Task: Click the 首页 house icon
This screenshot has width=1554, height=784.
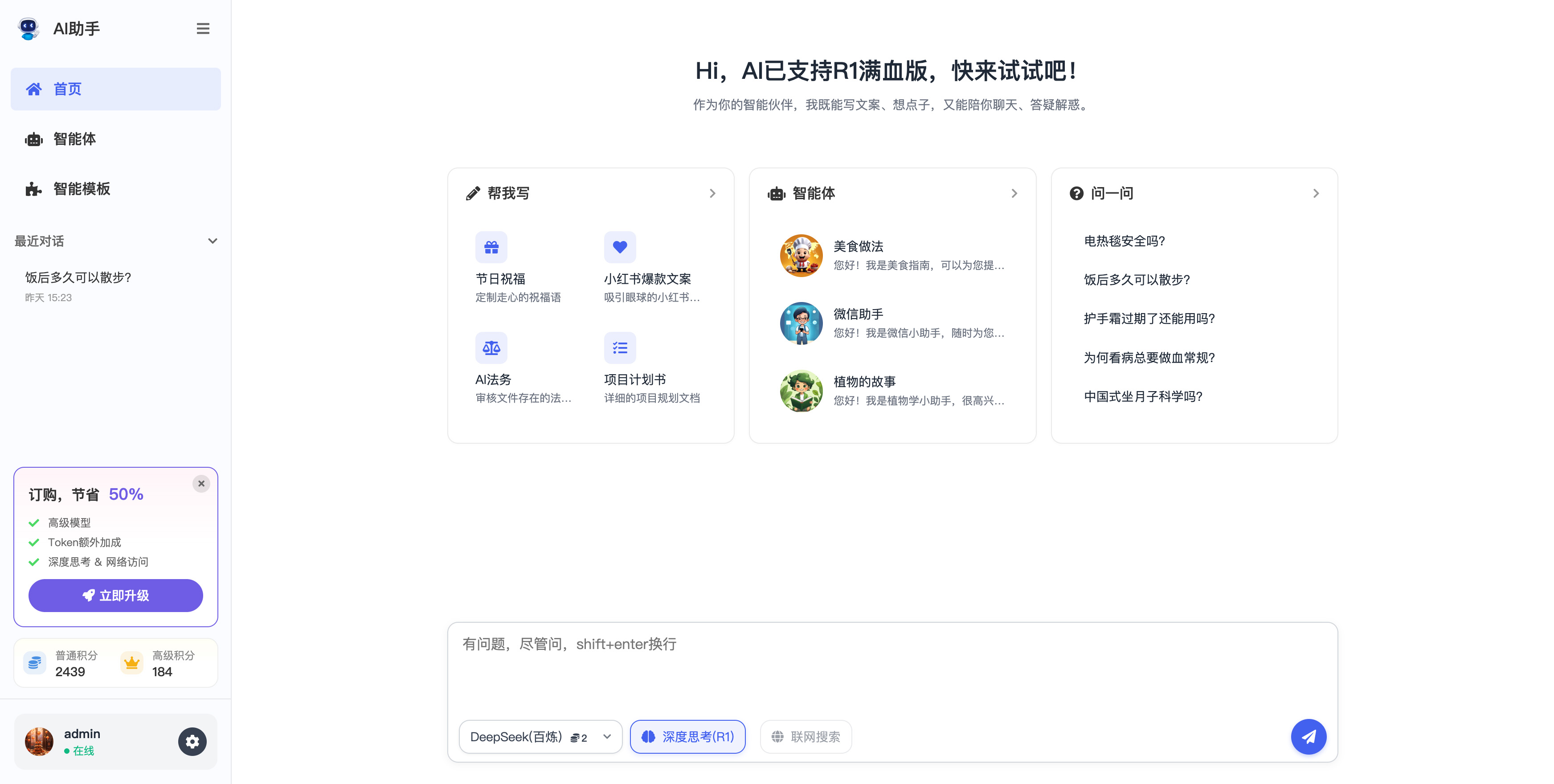Action: click(x=34, y=89)
